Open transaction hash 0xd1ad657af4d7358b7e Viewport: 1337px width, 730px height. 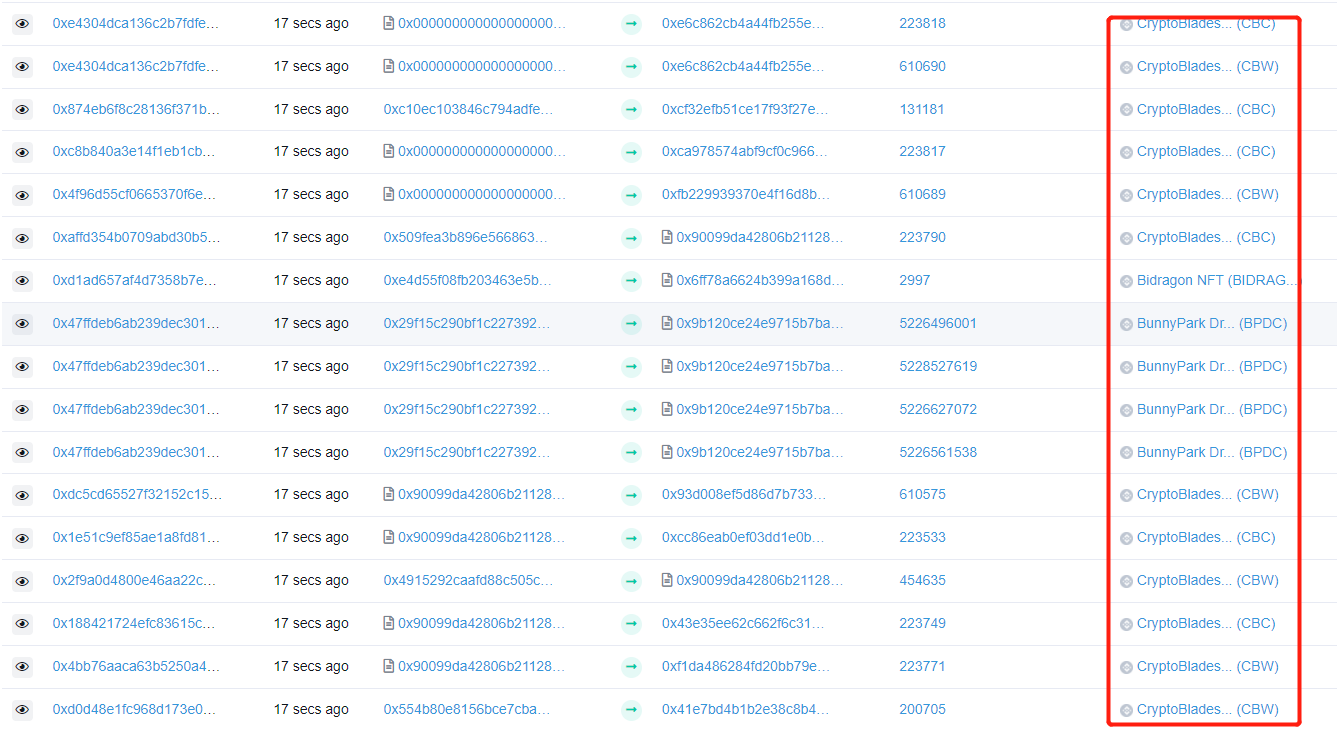tap(134, 281)
